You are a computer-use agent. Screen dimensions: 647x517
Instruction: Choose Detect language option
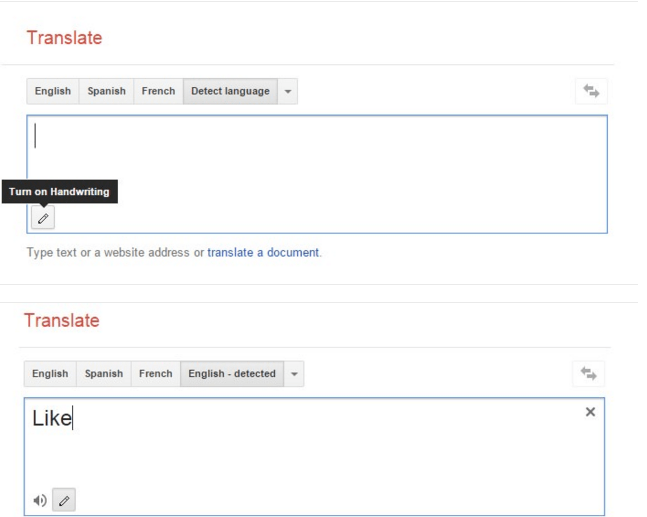click(230, 91)
